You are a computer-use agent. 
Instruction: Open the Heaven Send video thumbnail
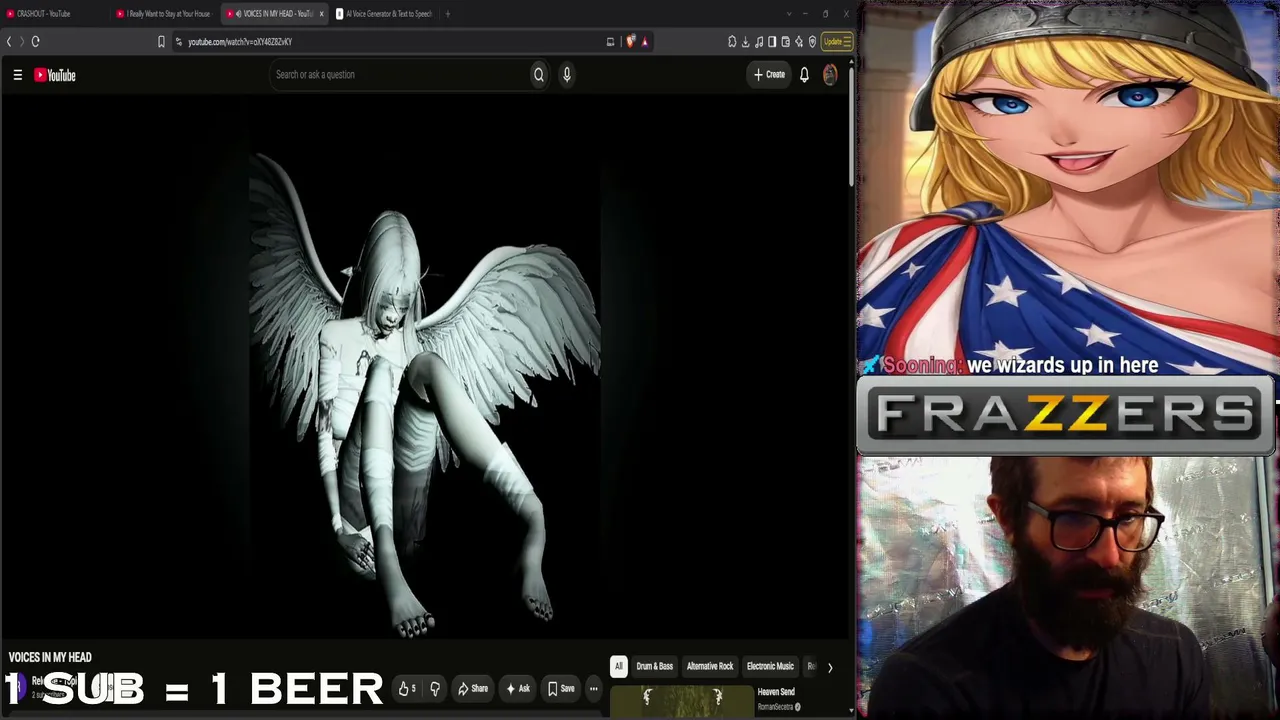coord(681,702)
